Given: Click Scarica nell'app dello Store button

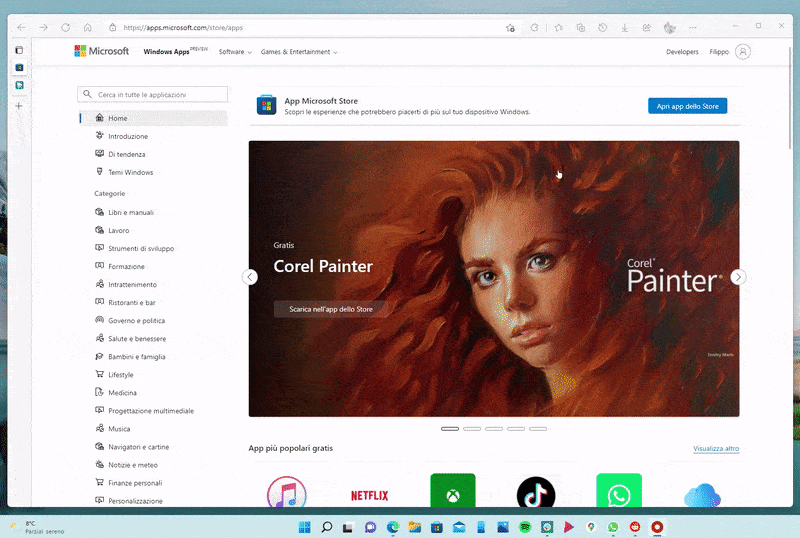Looking at the screenshot, I should [x=331, y=309].
